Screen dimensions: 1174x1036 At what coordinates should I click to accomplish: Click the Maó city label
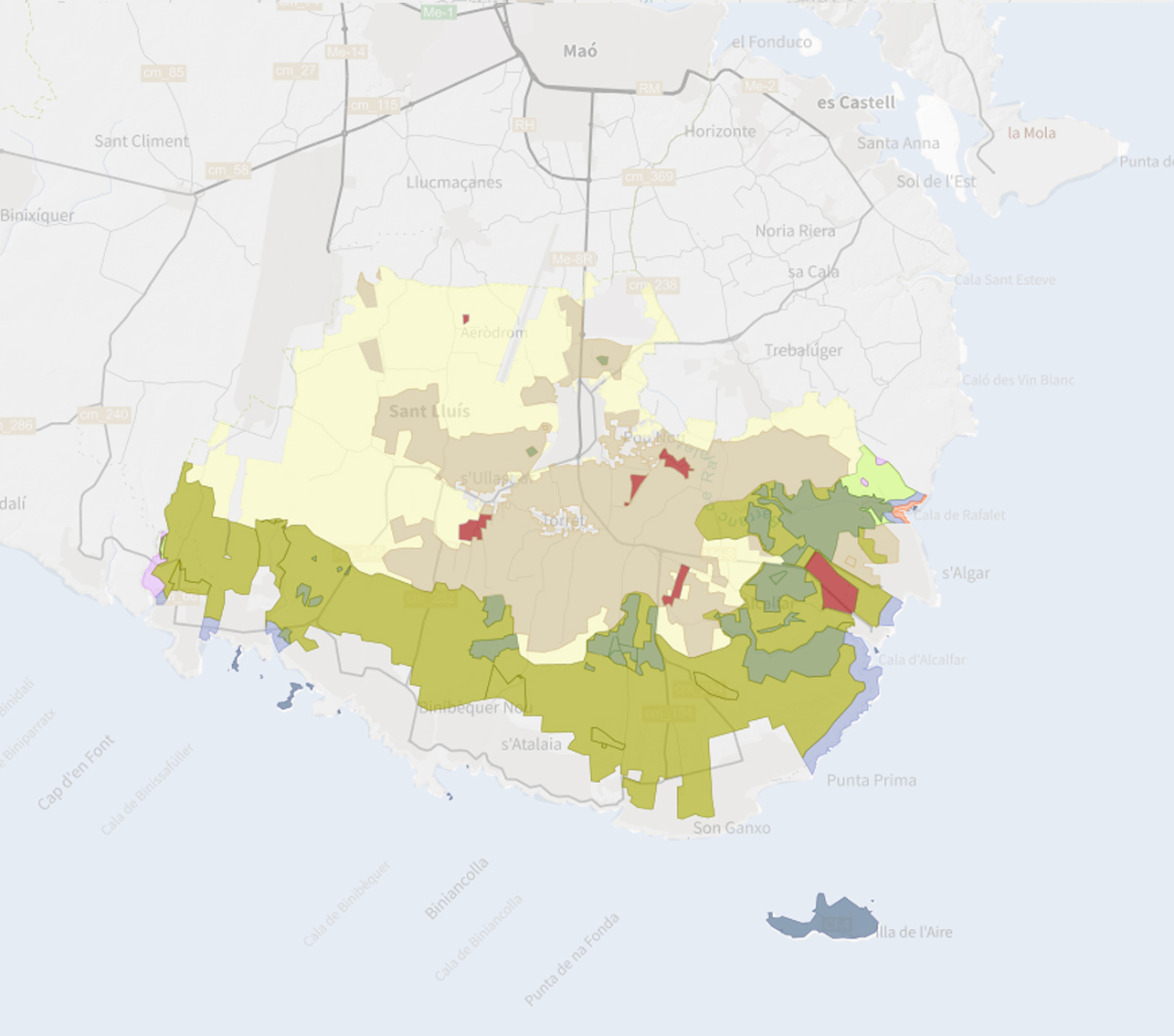tap(580, 51)
